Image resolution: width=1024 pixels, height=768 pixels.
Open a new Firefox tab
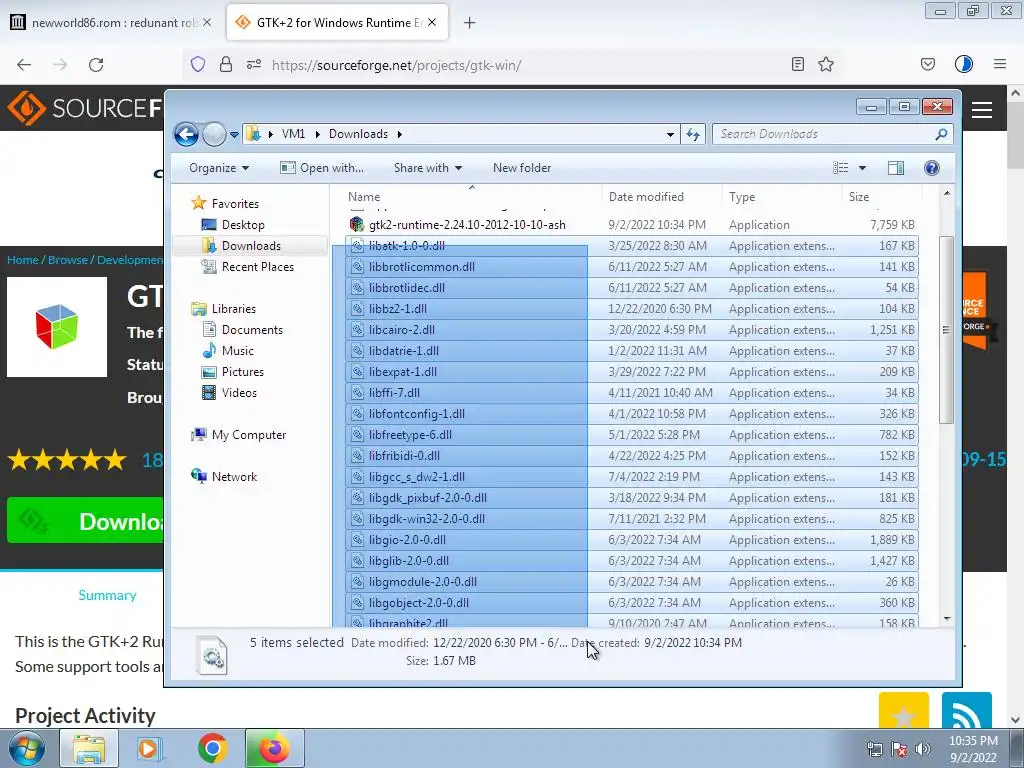(x=469, y=23)
